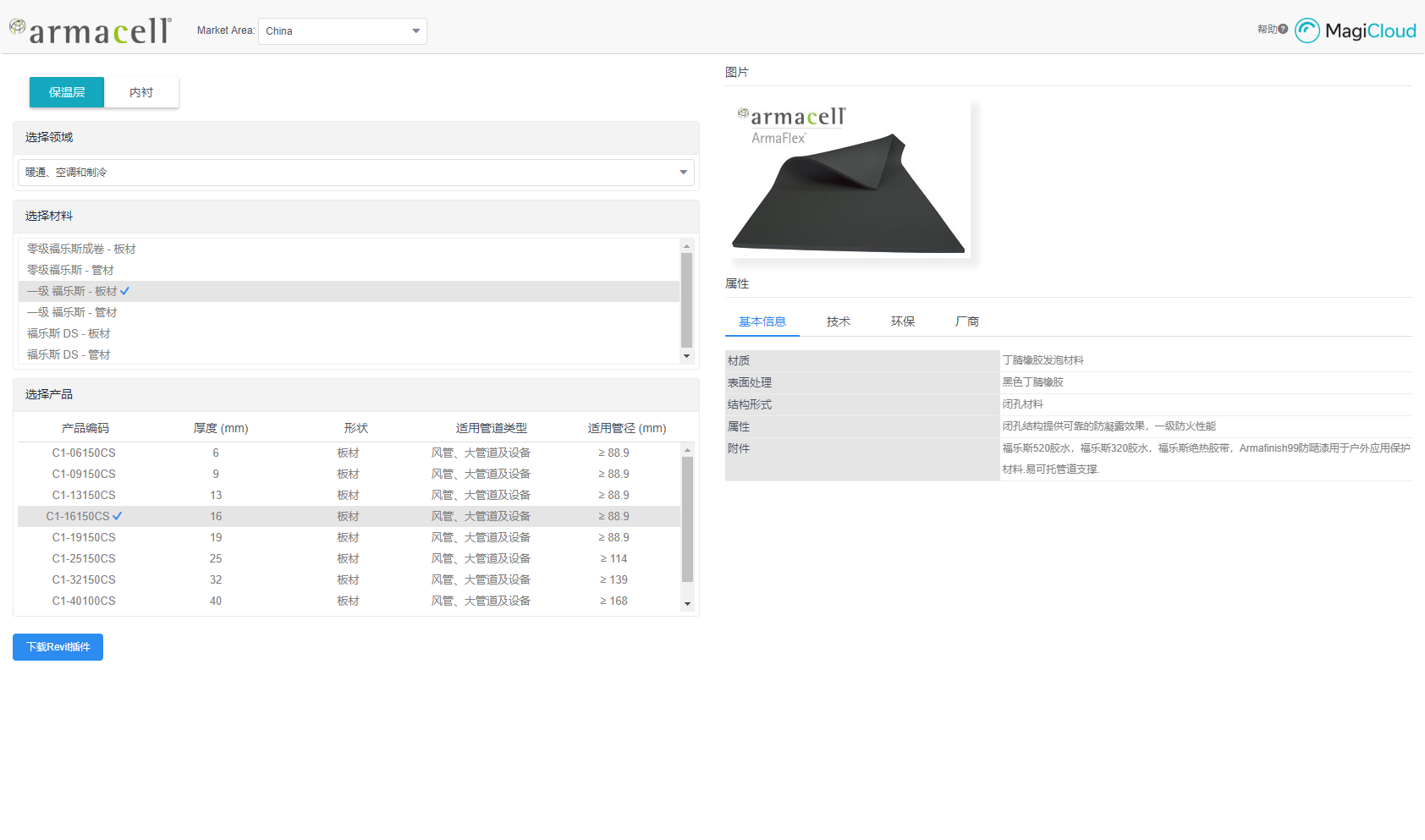Open the MagiCloud logo link
The width and height of the screenshot is (1425, 840).
[x=1355, y=30]
